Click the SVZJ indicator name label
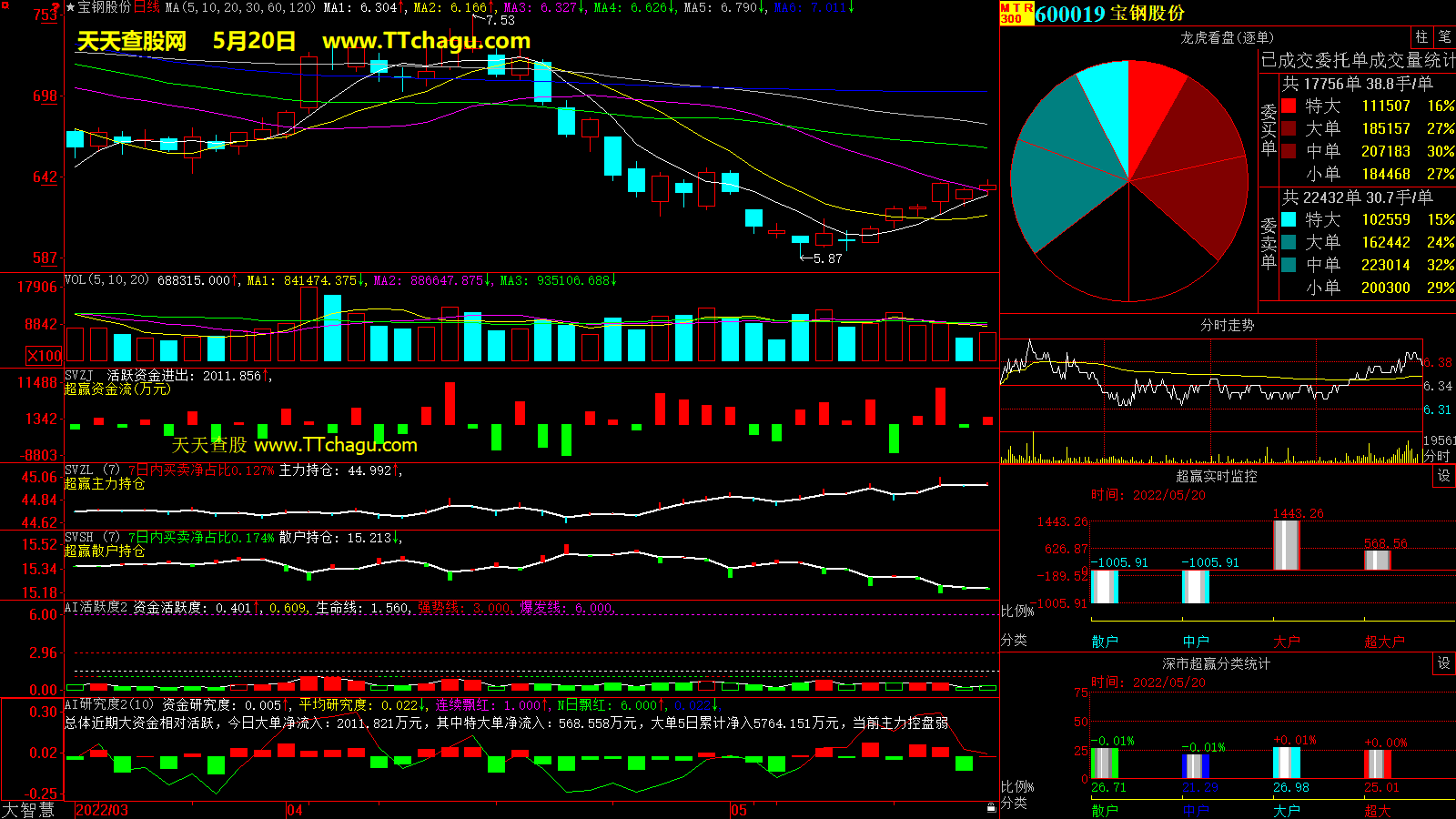The width and height of the screenshot is (1456, 819). coord(79,375)
